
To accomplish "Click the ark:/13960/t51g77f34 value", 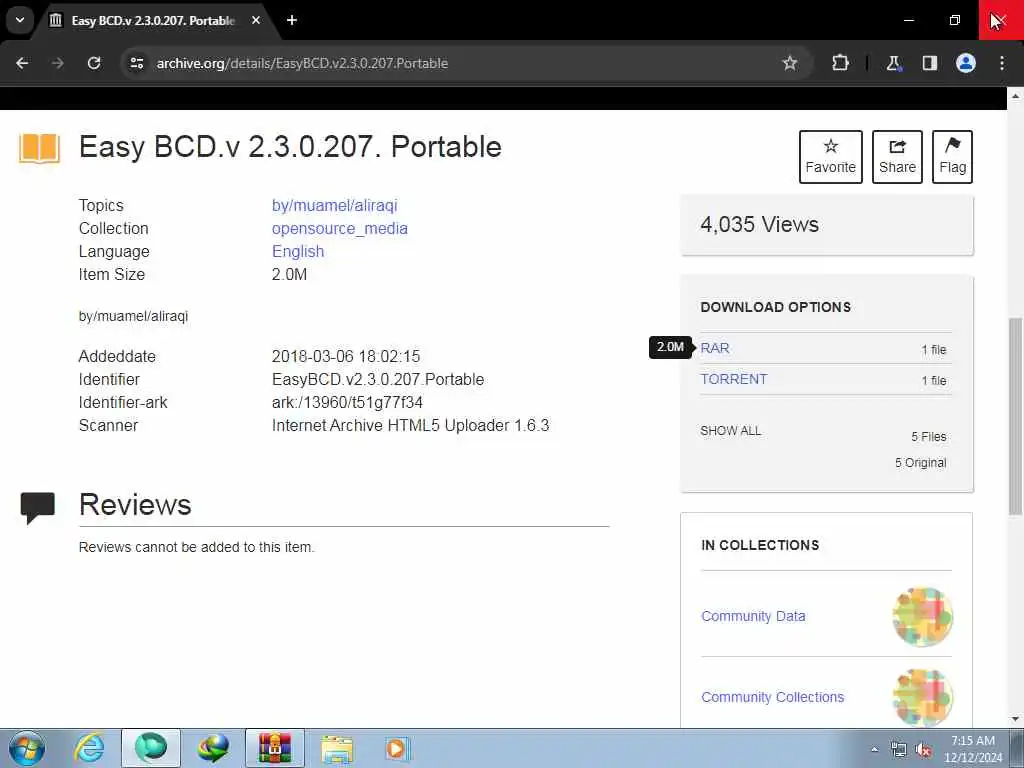I will (x=347, y=402).
